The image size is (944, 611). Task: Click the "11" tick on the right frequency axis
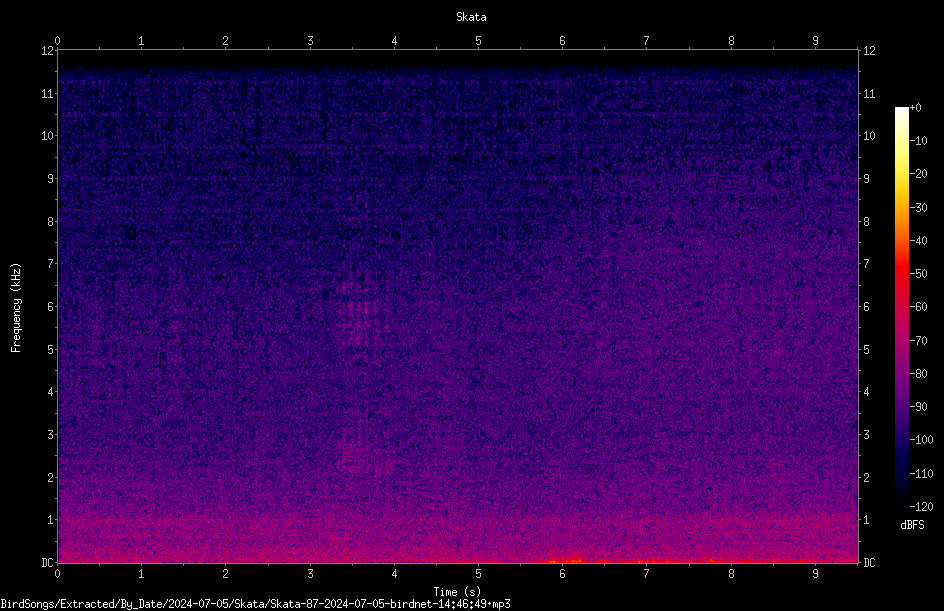pos(869,94)
